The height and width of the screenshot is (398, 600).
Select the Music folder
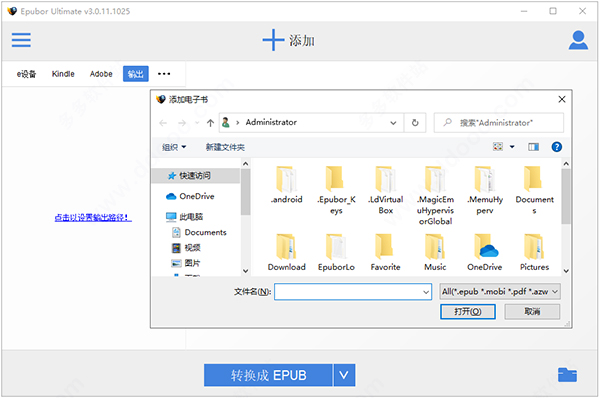point(435,253)
